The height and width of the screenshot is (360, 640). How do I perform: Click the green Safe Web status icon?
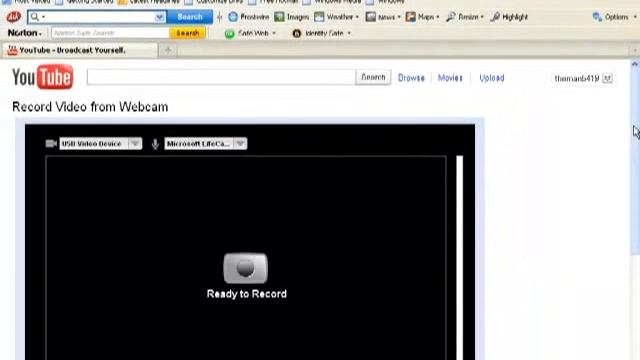point(229,33)
